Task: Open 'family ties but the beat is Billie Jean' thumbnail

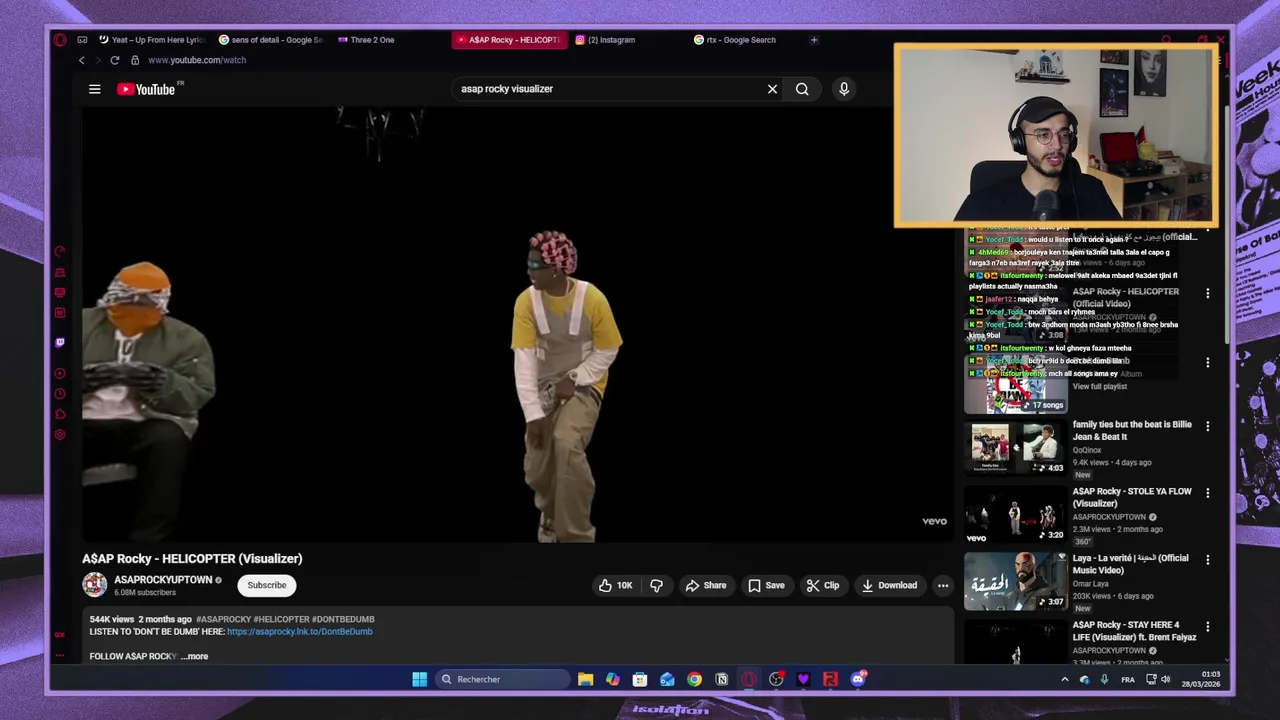Action: pyautogui.click(x=1015, y=447)
